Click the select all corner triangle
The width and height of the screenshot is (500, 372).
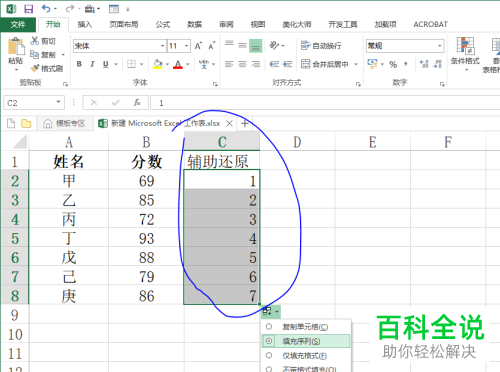coord(20,142)
